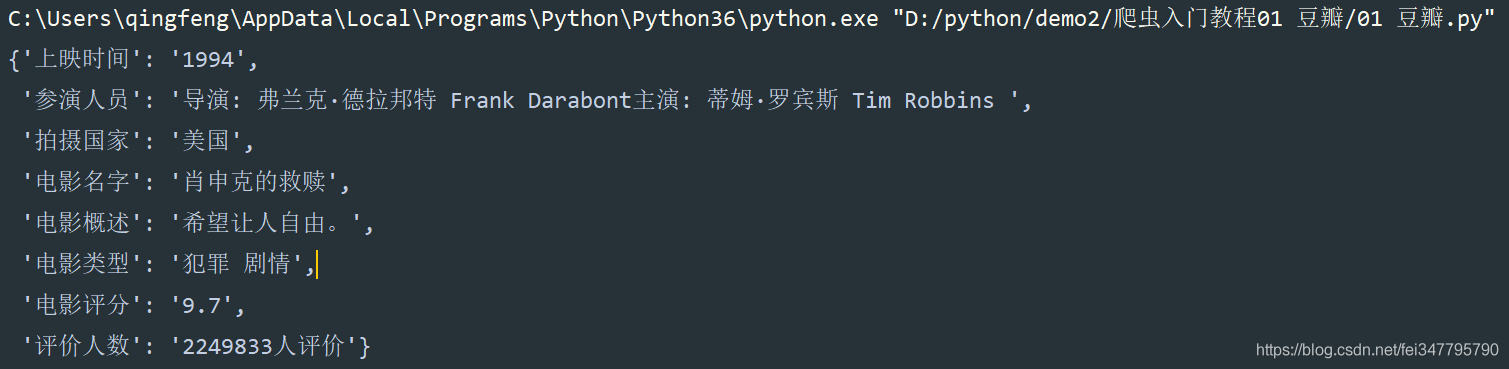1509x369 pixels.
Task: Click the Frank Darabont director name
Action: [541, 101]
